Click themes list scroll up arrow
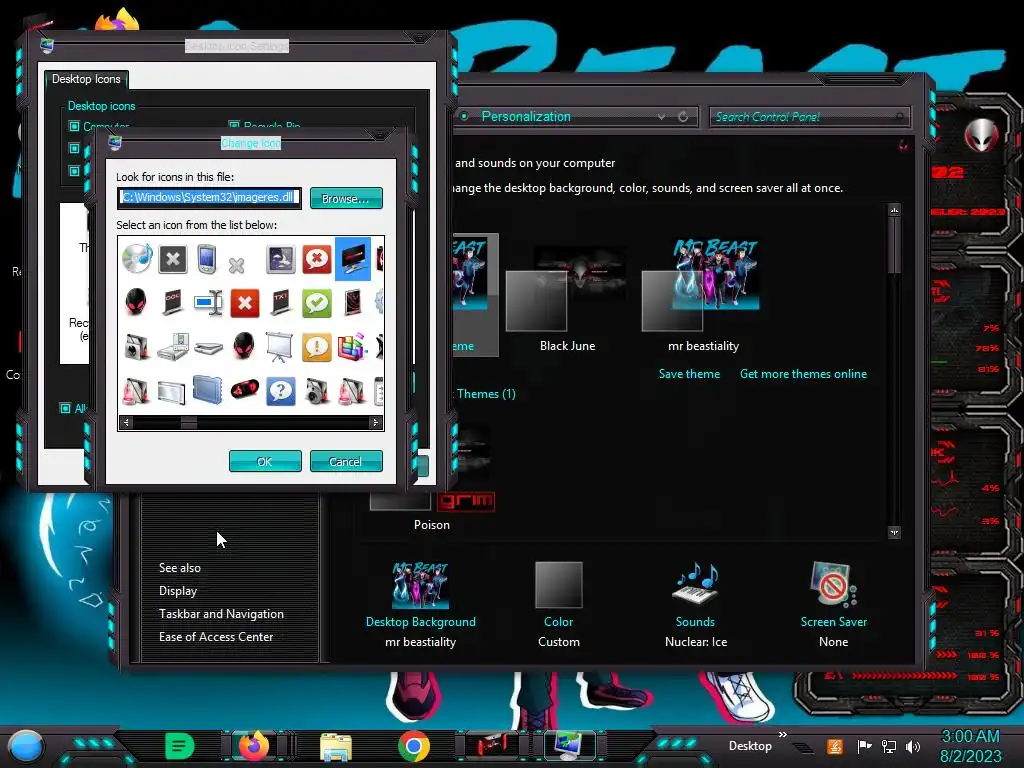Image resolution: width=1024 pixels, height=768 pixels. (x=895, y=210)
